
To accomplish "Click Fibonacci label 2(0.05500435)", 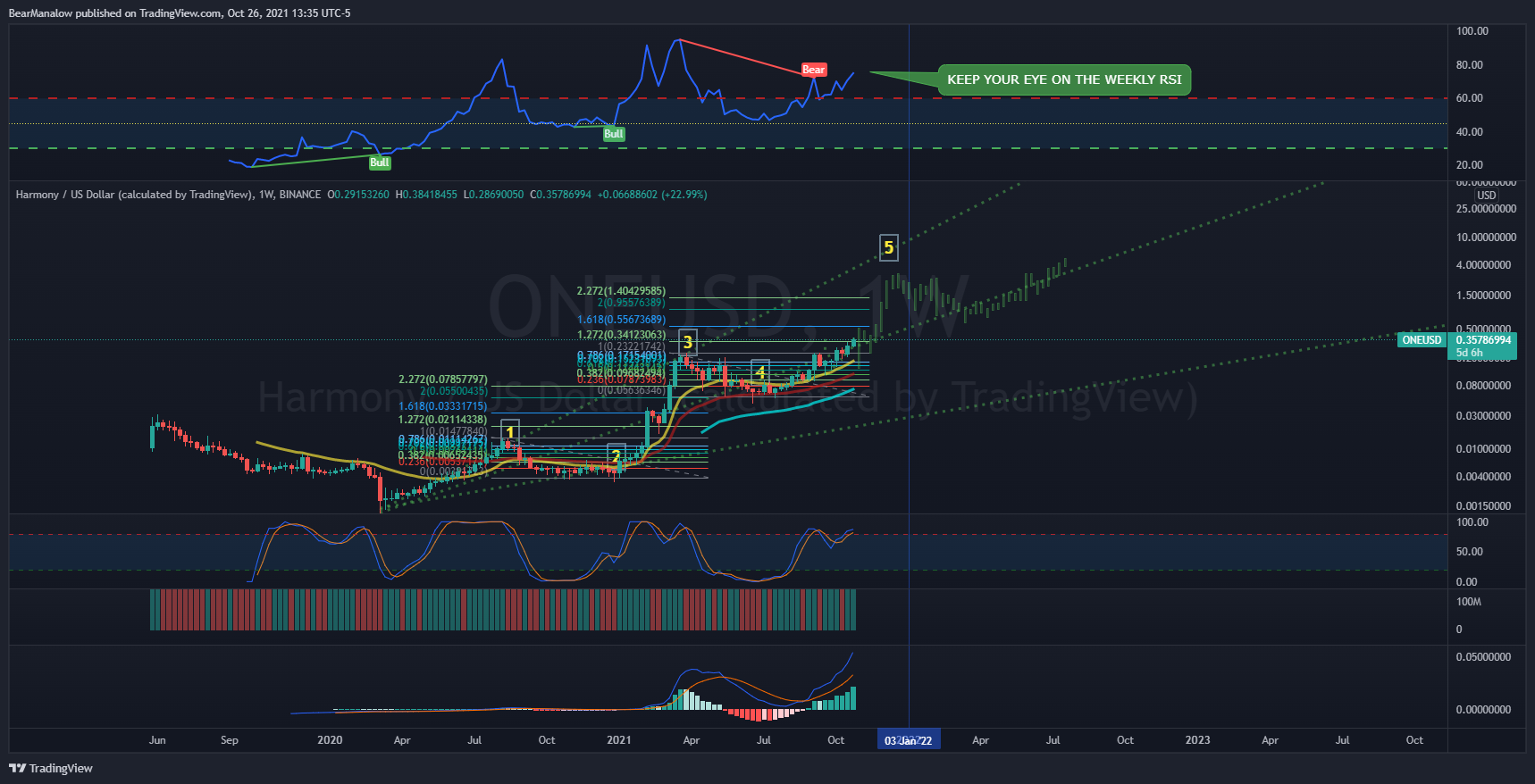I will click(454, 391).
